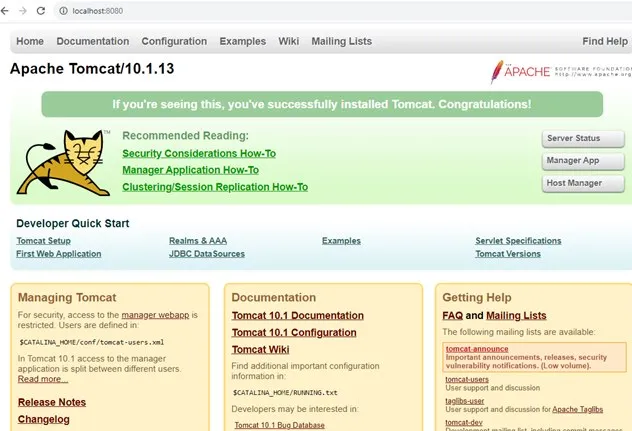Open Find Help in the navigation bar
The height and width of the screenshot is (431, 632).
pyautogui.click(x=605, y=41)
